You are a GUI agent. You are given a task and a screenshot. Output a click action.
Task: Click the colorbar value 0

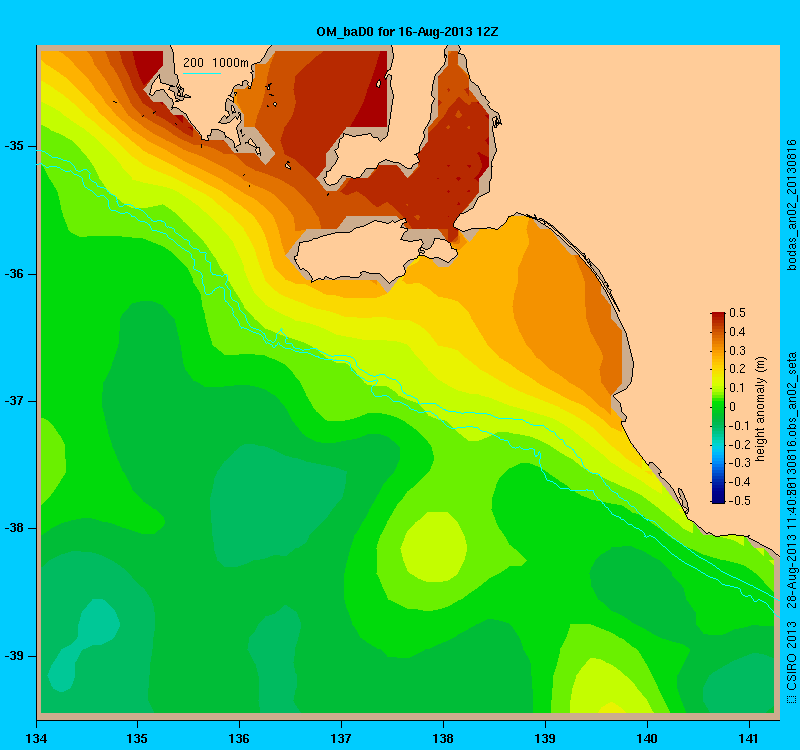click(733, 407)
